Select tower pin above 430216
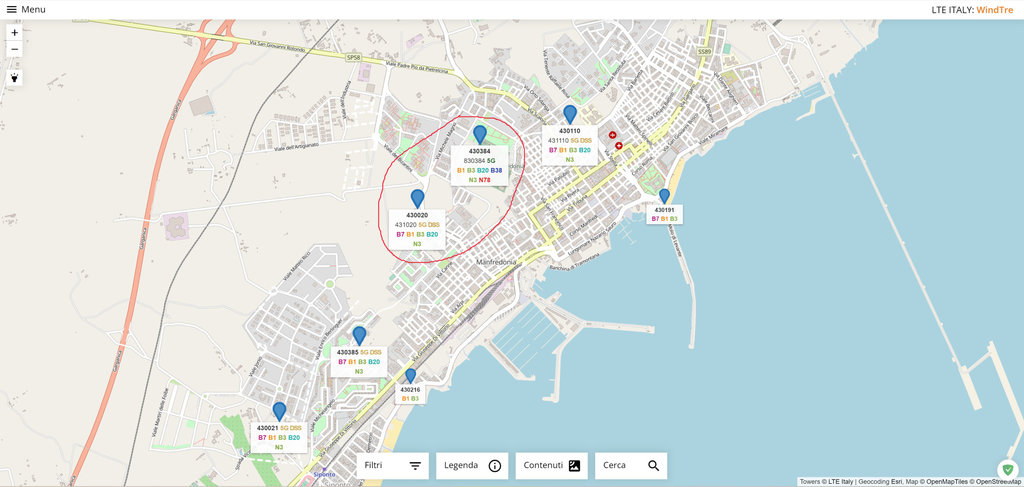The width and height of the screenshot is (1024, 487). point(410,376)
